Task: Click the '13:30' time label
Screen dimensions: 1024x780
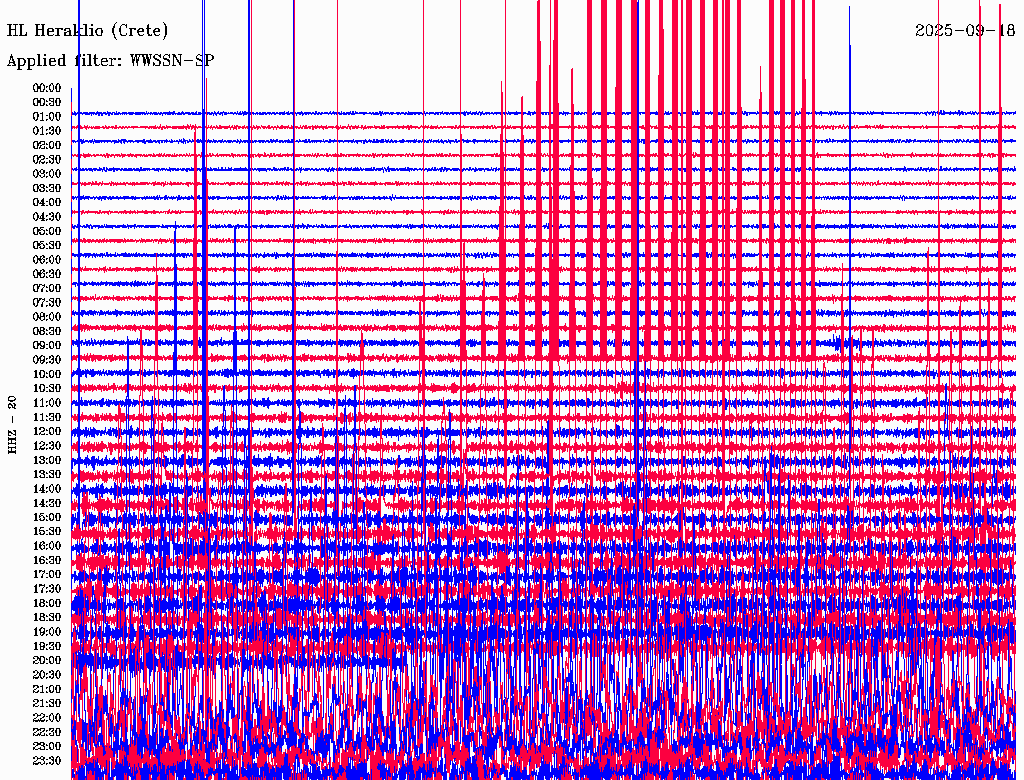Action: (x=47, y=474)
